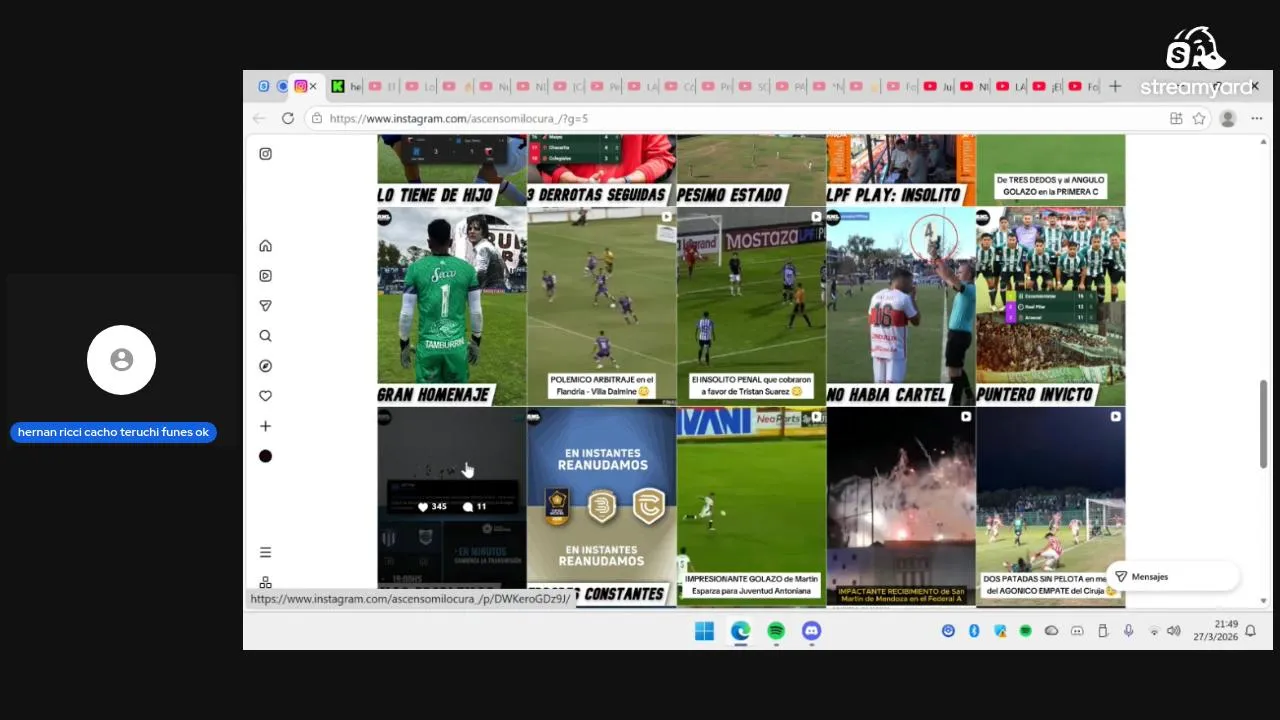Image resolution: width=1280 pixels, height=720 pixels.
Task: Open the EN INSTANTES REANUDAMOS post
Action: pos(601,506)
